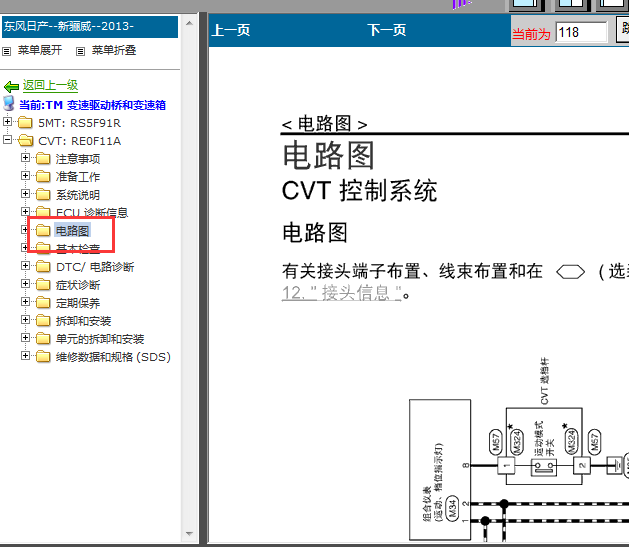Collapse the CVT: RE0F11A node

pos(7,140)
